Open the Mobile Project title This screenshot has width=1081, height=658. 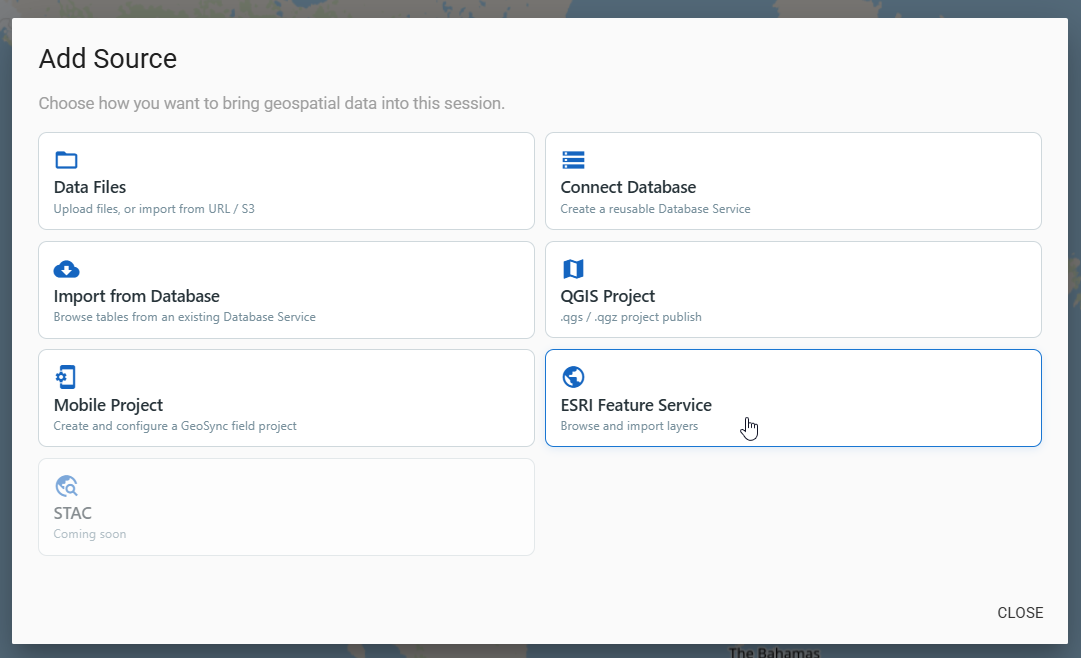pos(108,405)
